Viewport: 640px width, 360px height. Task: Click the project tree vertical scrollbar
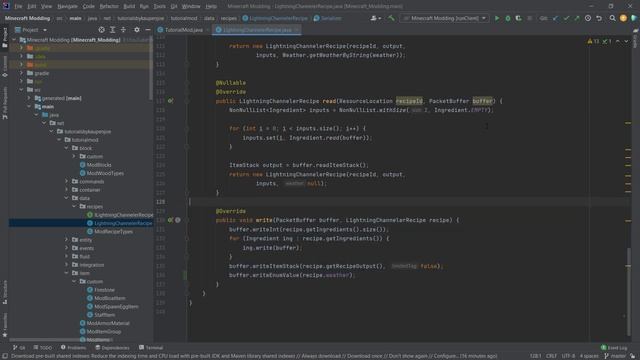tap(151, 69)
